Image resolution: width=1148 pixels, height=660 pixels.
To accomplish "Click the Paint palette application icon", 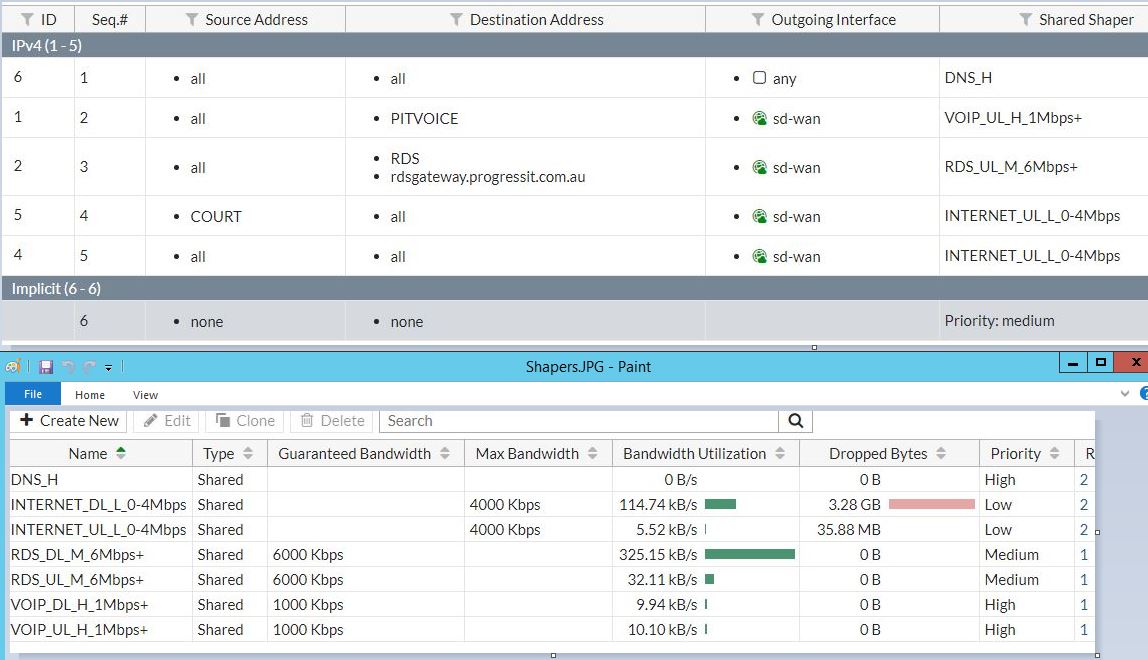I will click(13, 367).
